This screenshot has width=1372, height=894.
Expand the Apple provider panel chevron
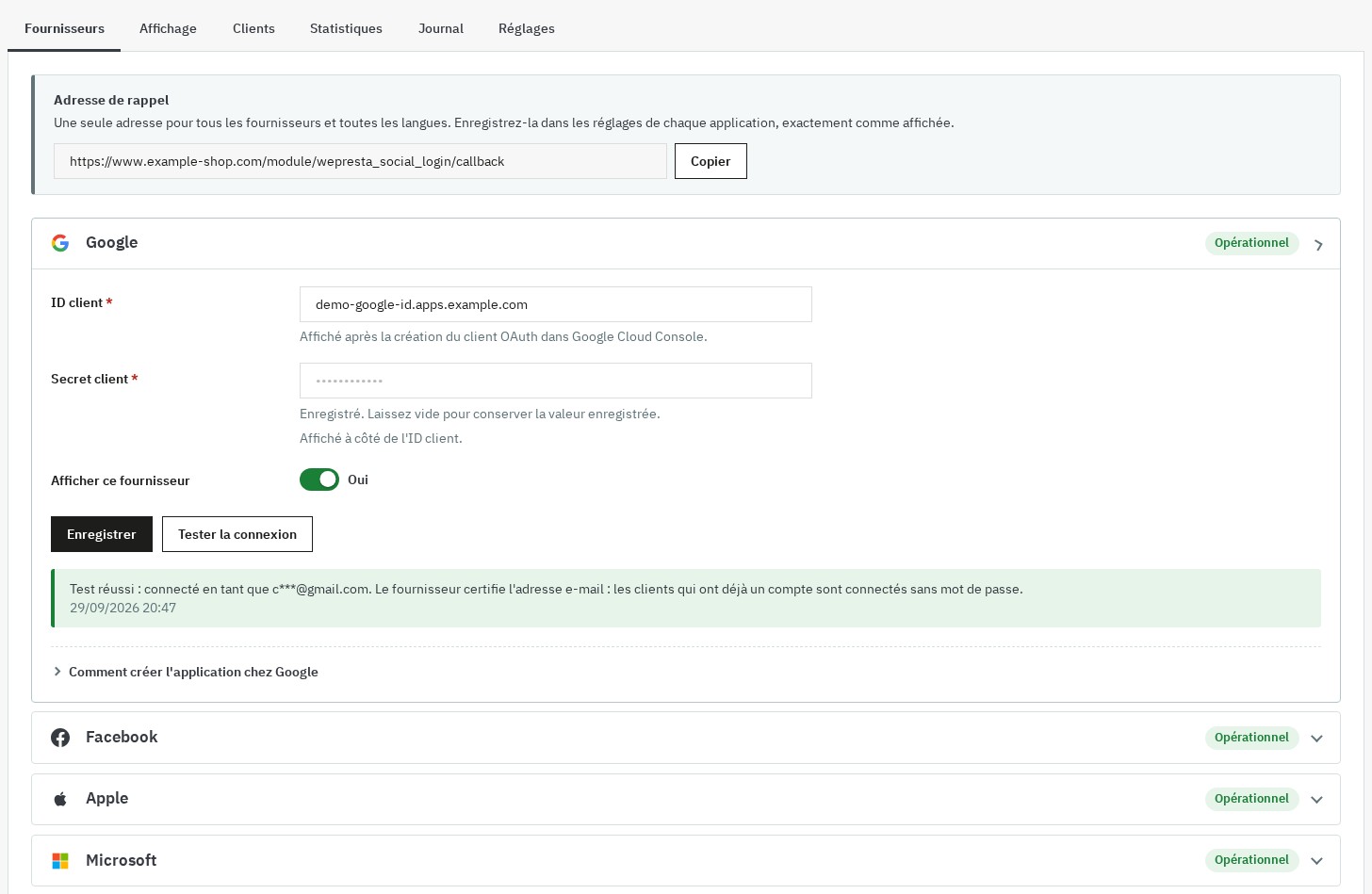tap(1317, 800)
